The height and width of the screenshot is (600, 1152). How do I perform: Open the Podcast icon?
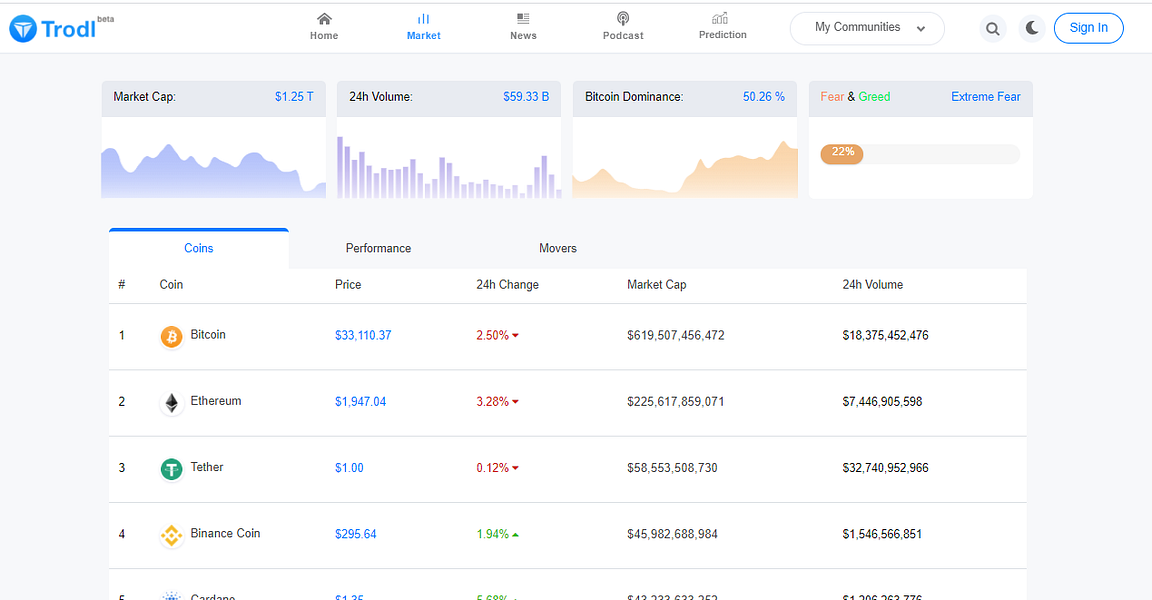click(x=623, y=18)
